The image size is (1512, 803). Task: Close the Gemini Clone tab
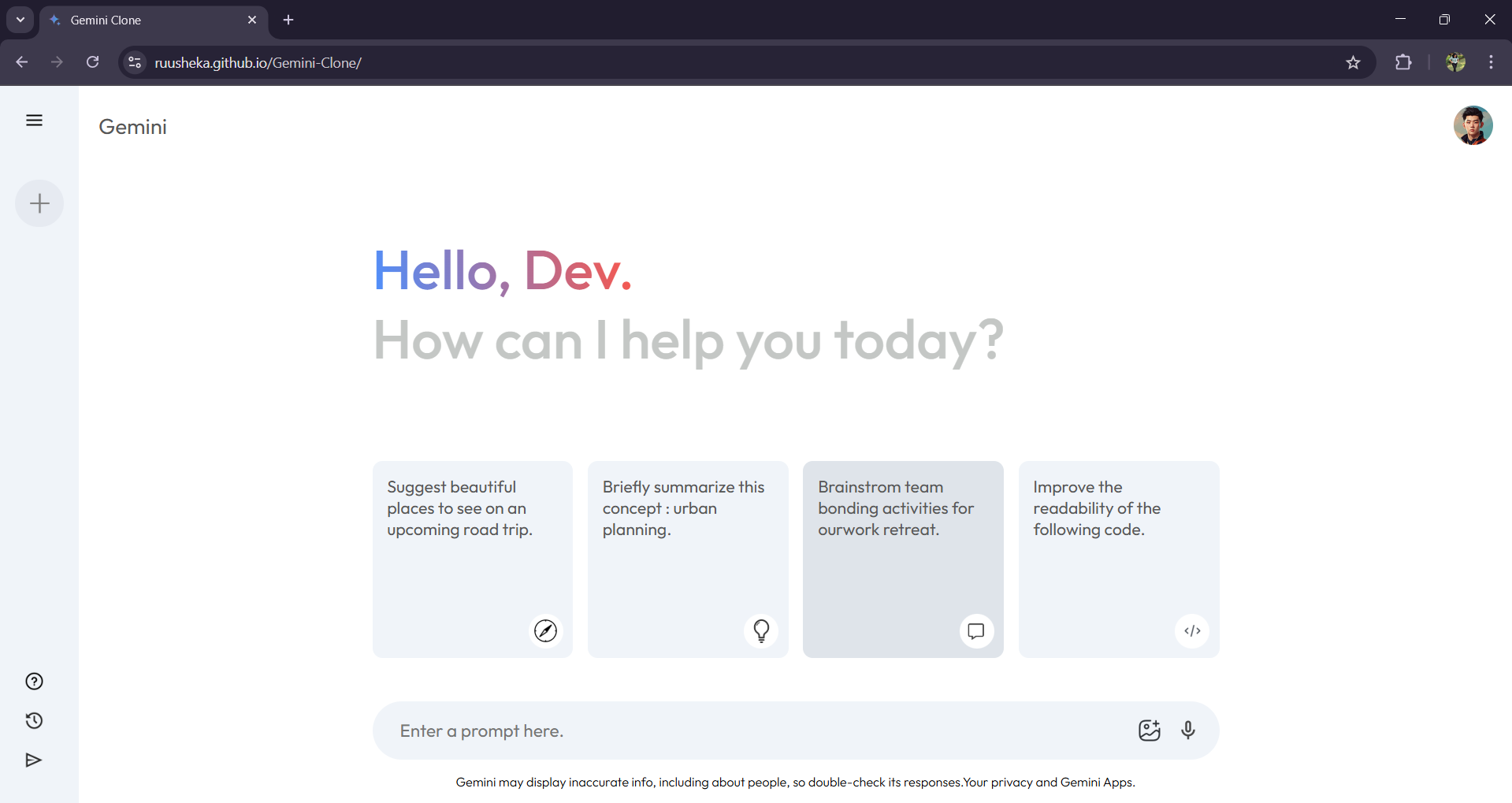point(252,20)
